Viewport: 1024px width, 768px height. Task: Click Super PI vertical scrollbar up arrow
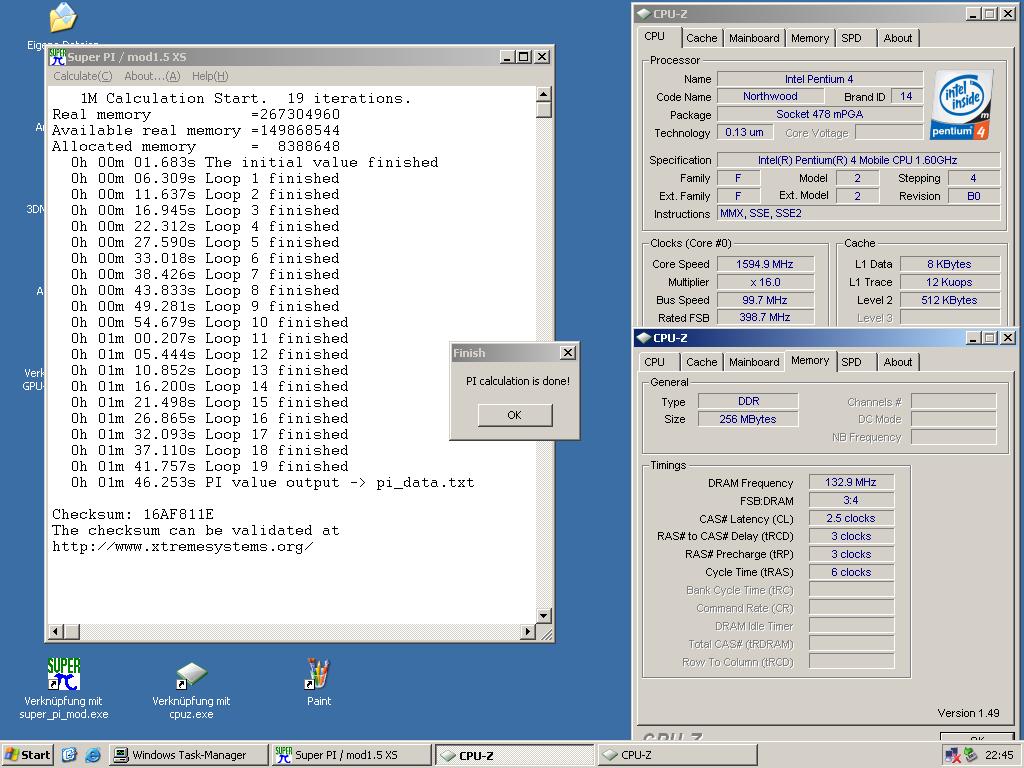pos(543,94)
